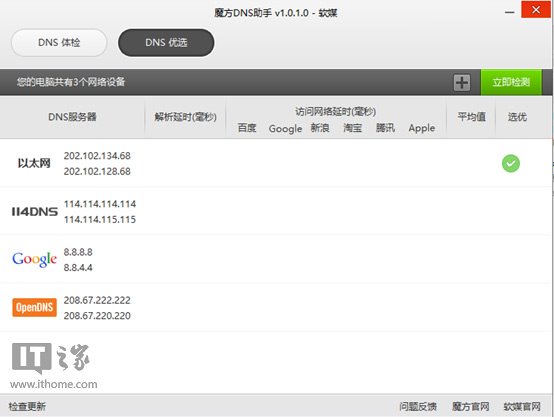Click the 腾讯 column header
Screen dimensions: 554x417
[385, 128]
